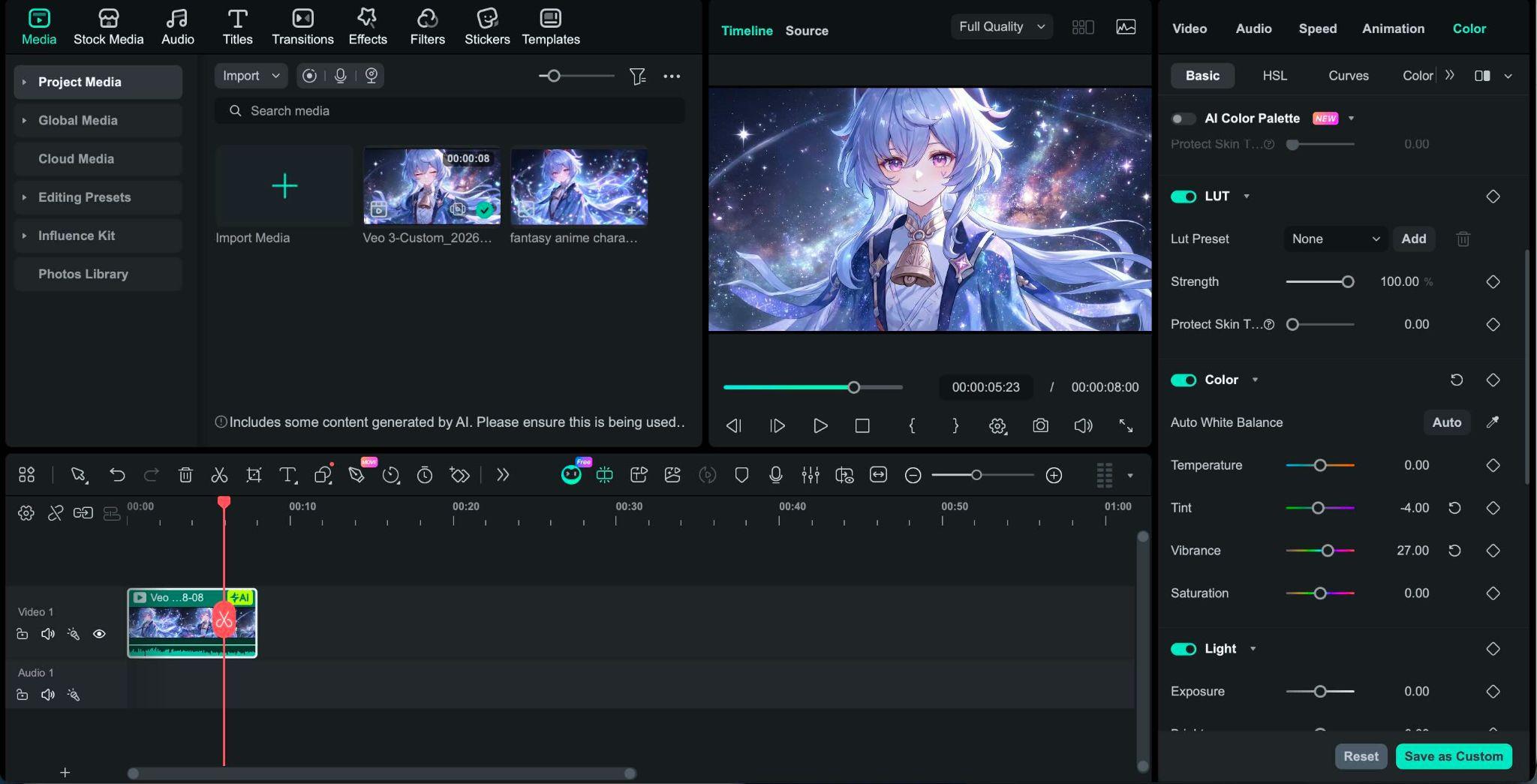Switch to the Speed properties tab
This screenshot has height=784, width=1537.
click(x=1318, y=29)
